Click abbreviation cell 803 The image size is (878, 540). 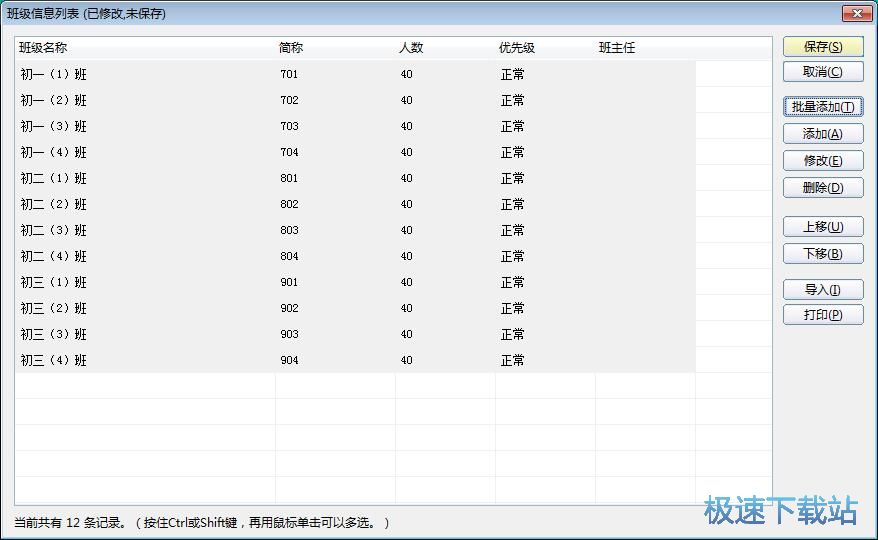pyautogui.click(x=289, y=230)
